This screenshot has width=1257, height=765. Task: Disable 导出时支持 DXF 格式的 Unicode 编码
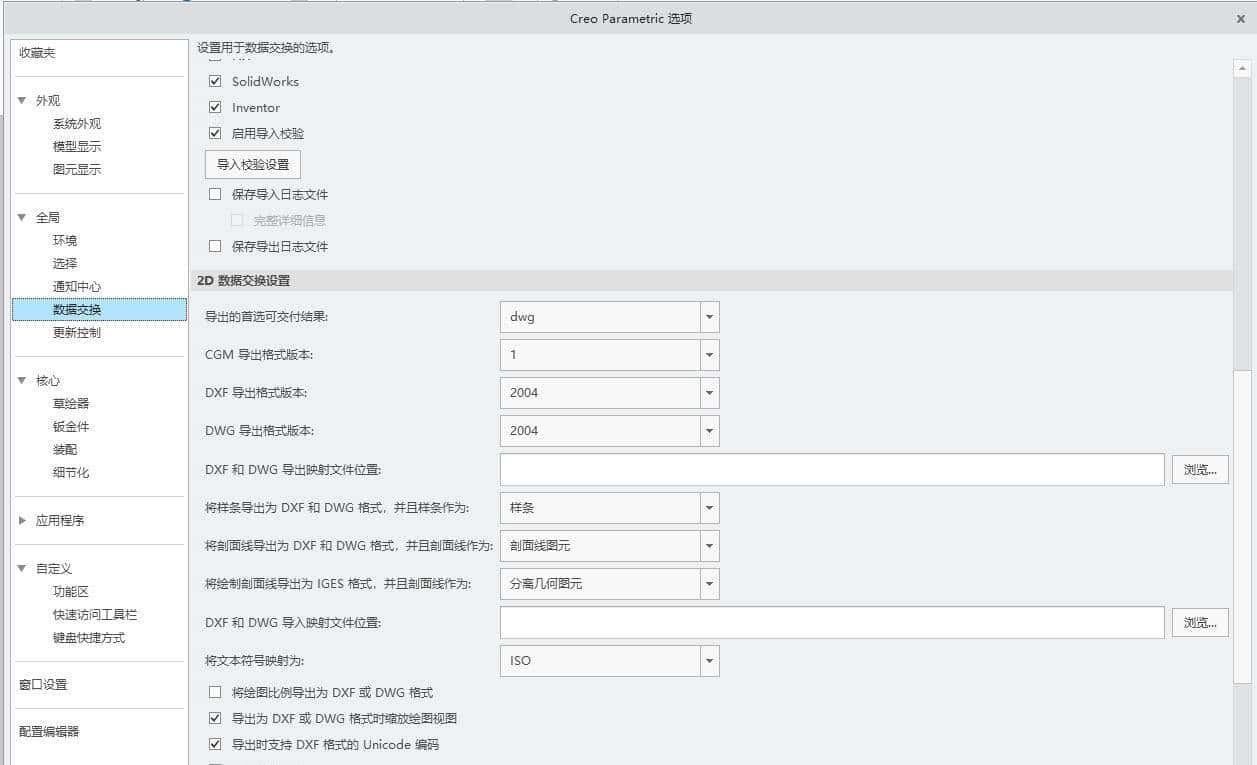point(215,744)
